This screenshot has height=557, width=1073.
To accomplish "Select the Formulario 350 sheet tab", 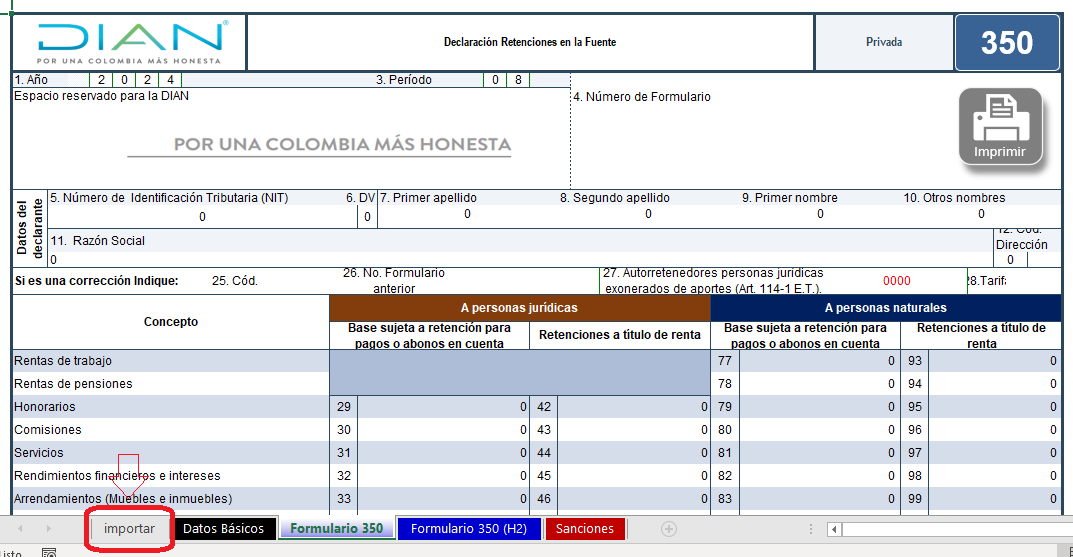I will [336, 528].
